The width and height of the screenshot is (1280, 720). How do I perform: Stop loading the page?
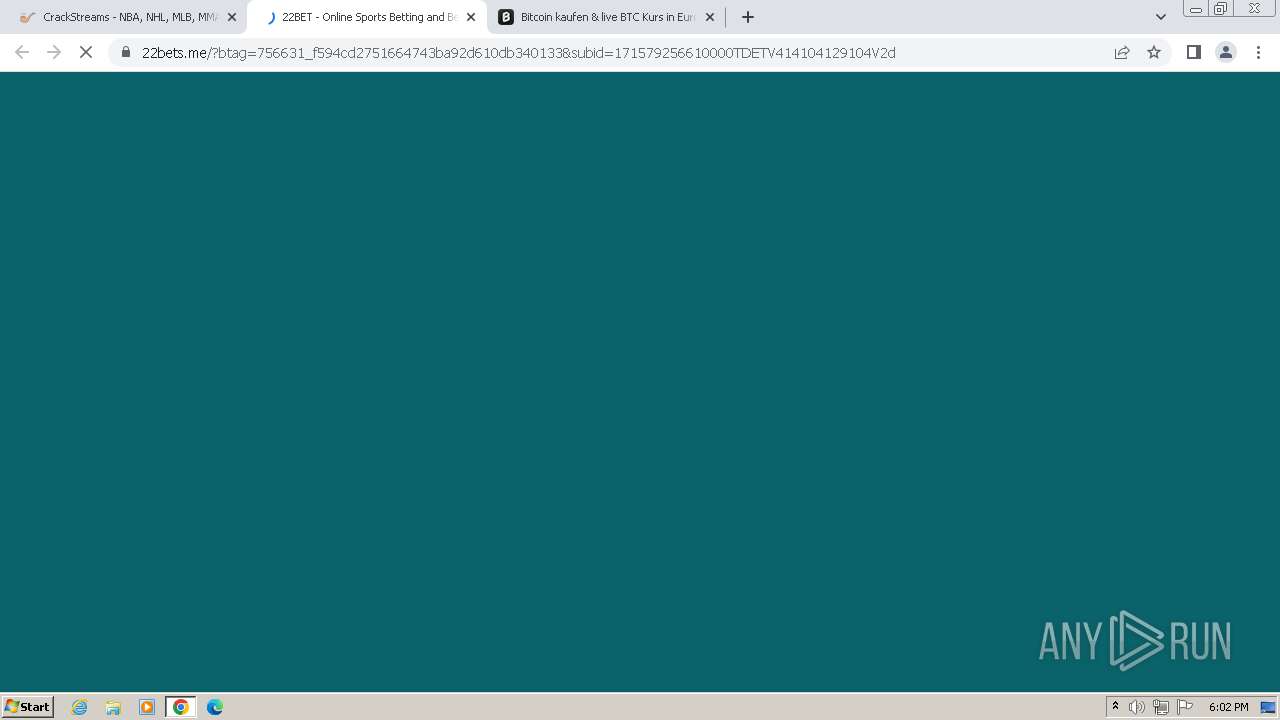86,52
